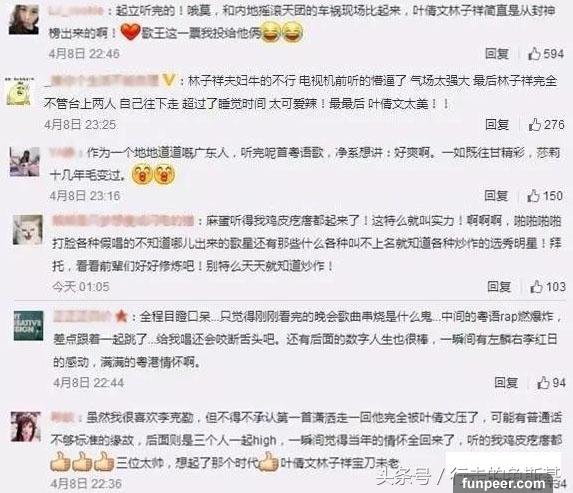The height and width of the screenshot is (493, 573).
Task: Open the white cat avatar profile
Action: tap(27, 230)
